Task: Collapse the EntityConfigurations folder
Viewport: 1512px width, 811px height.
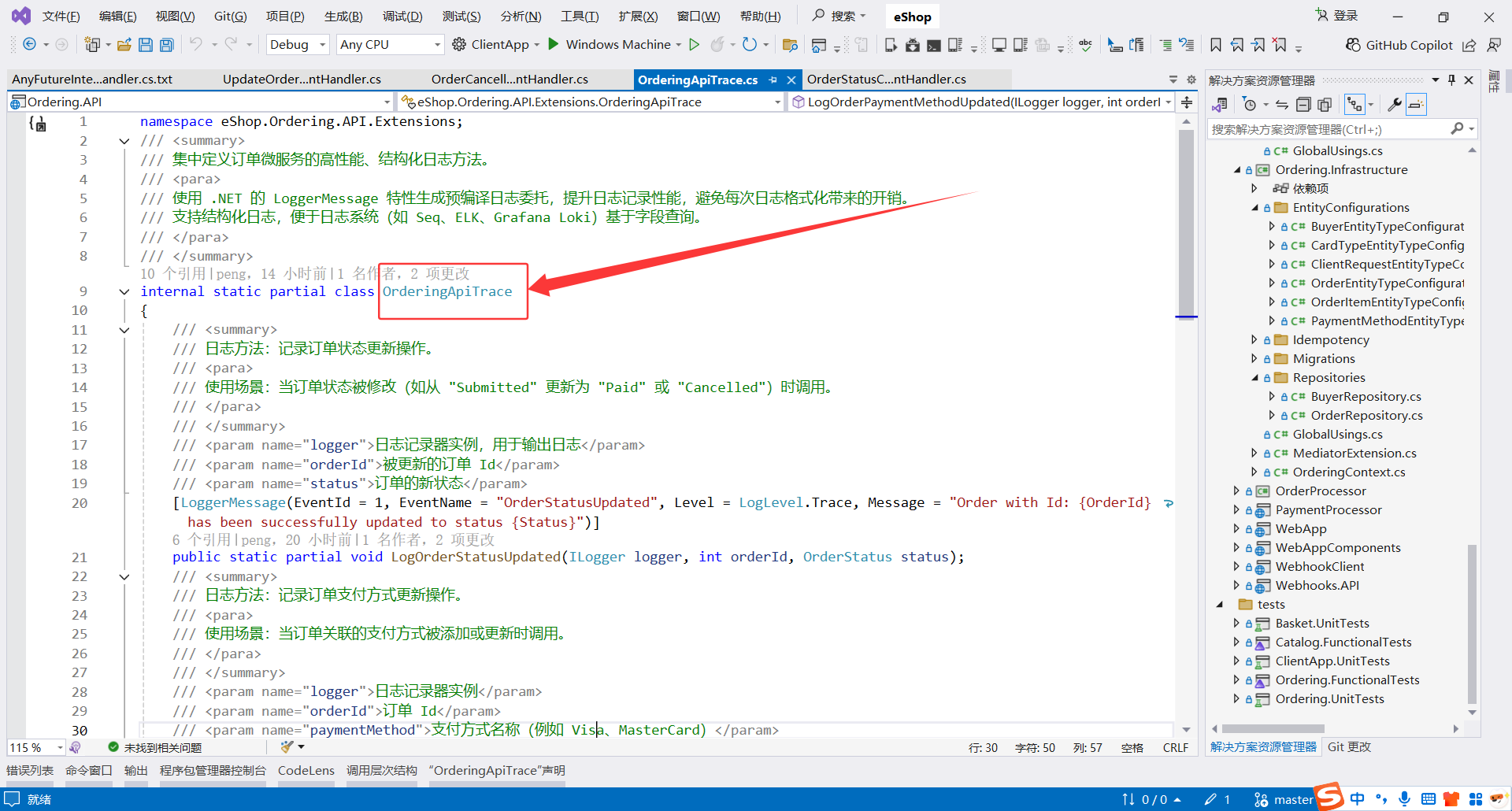Action: tap(1254, 208)
